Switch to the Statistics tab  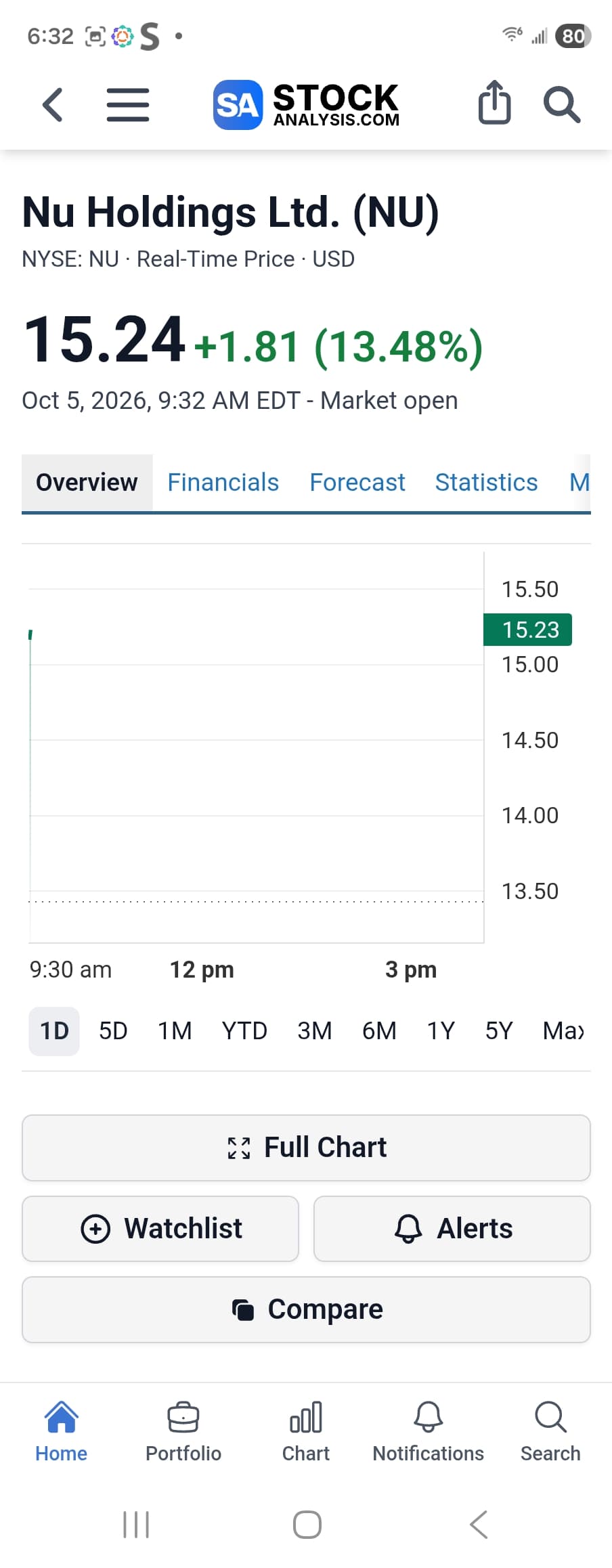pos(486,483)
